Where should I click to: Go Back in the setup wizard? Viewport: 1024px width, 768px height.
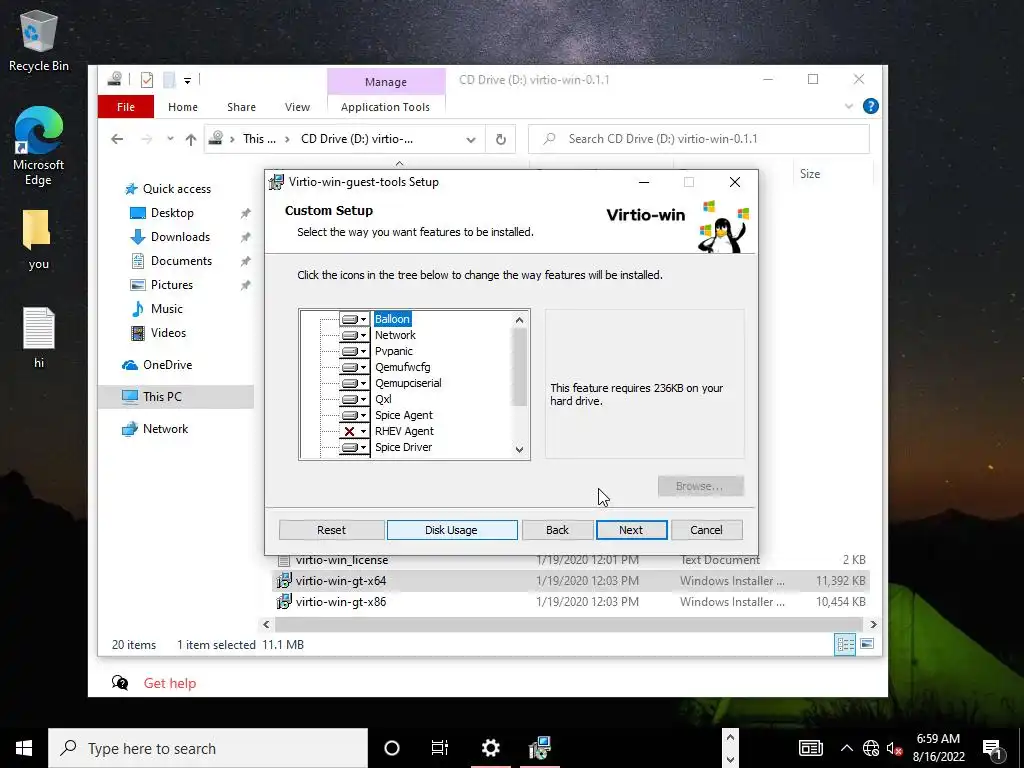click(557, 530)
